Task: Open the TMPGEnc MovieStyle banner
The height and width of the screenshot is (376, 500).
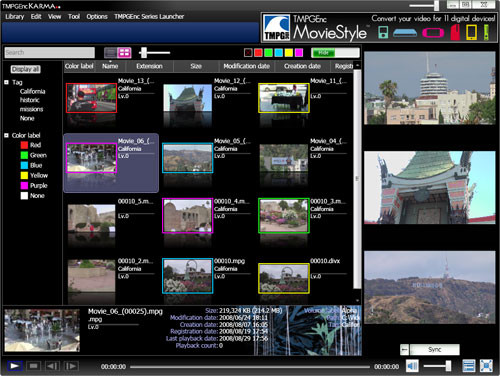Action: click(379, 27)
